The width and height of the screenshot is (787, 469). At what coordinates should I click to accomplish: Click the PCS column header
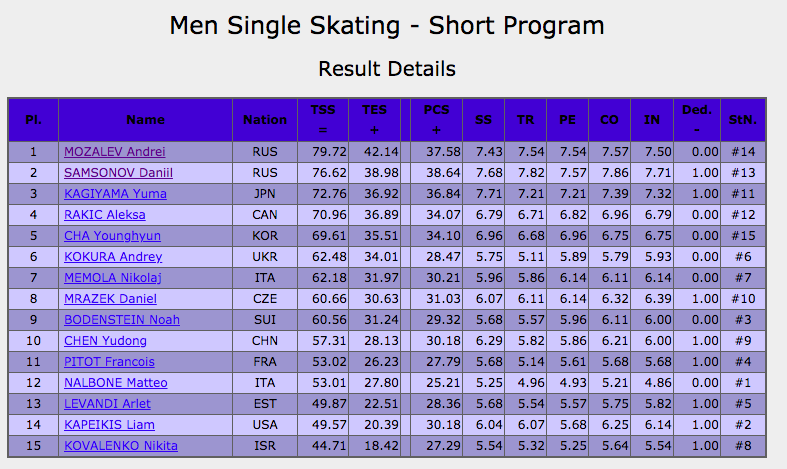[x=437, y=120]
